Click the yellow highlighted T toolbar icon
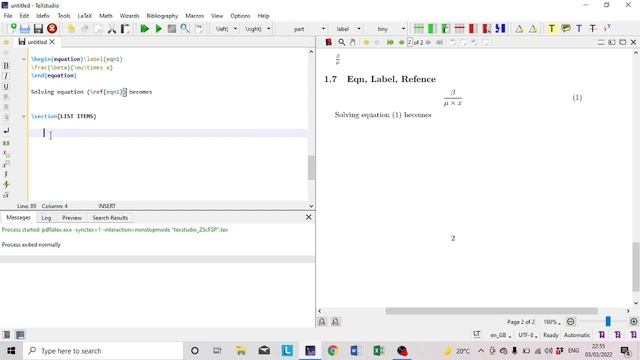Viewport: 640px width, 360px height. tap(551, 29)
